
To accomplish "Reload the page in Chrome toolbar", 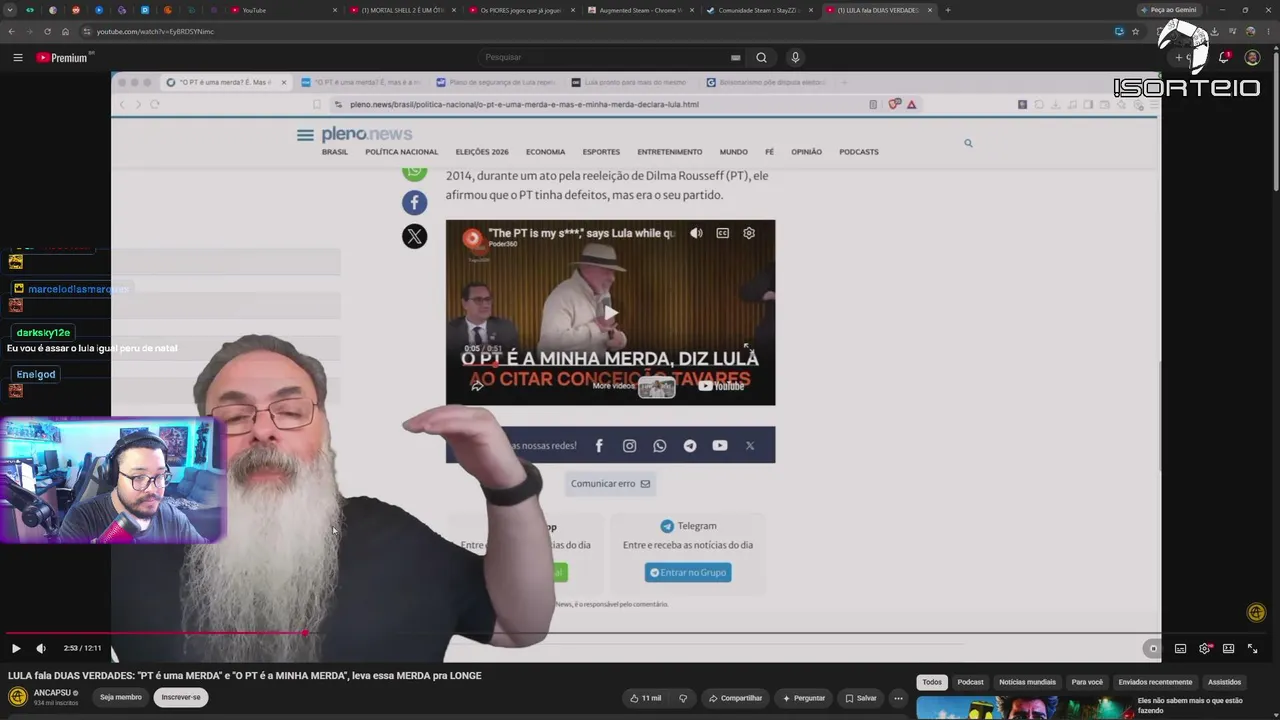I will 47,31.
